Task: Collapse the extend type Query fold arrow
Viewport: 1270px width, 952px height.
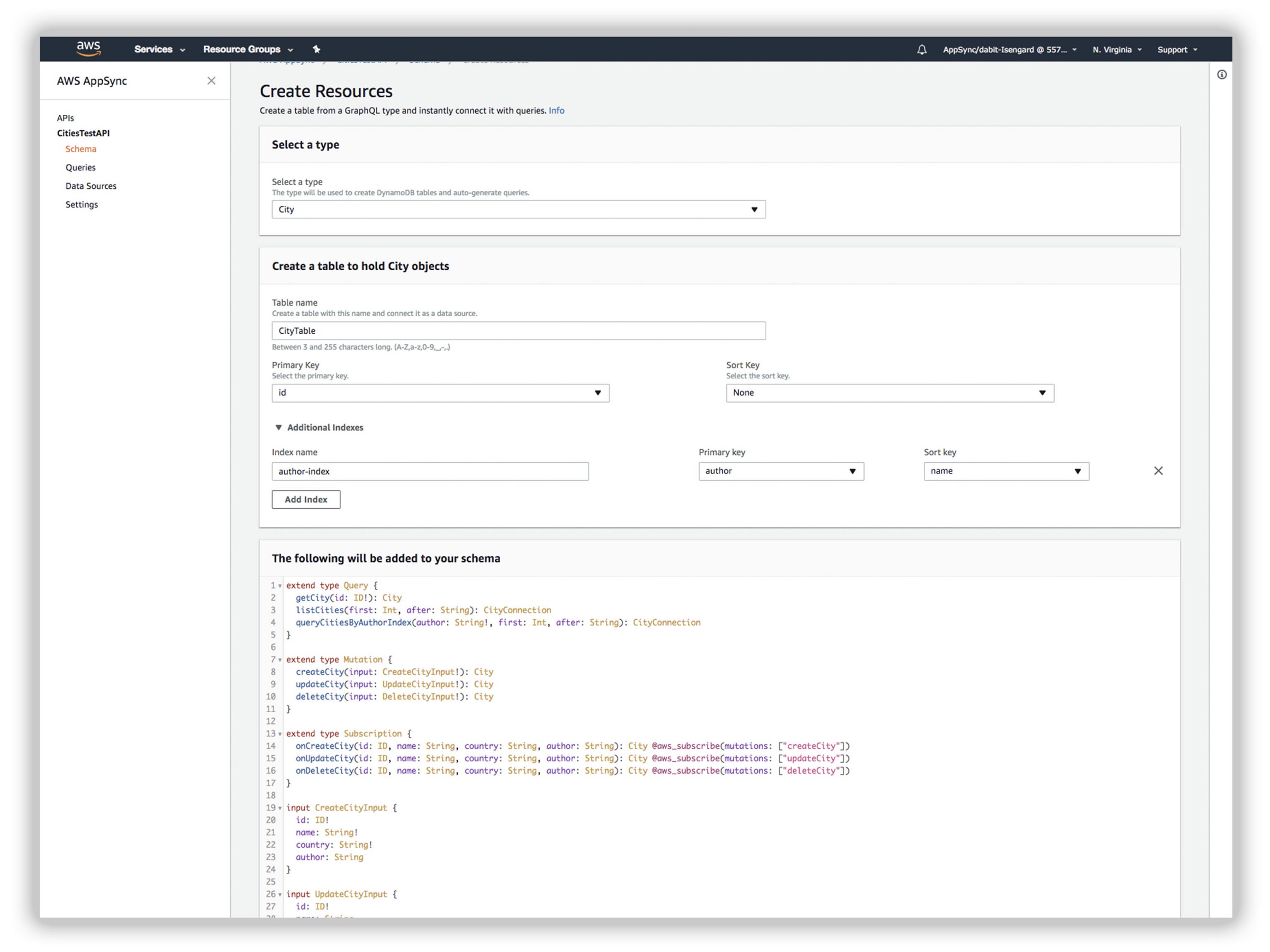Action: (280, 586)
